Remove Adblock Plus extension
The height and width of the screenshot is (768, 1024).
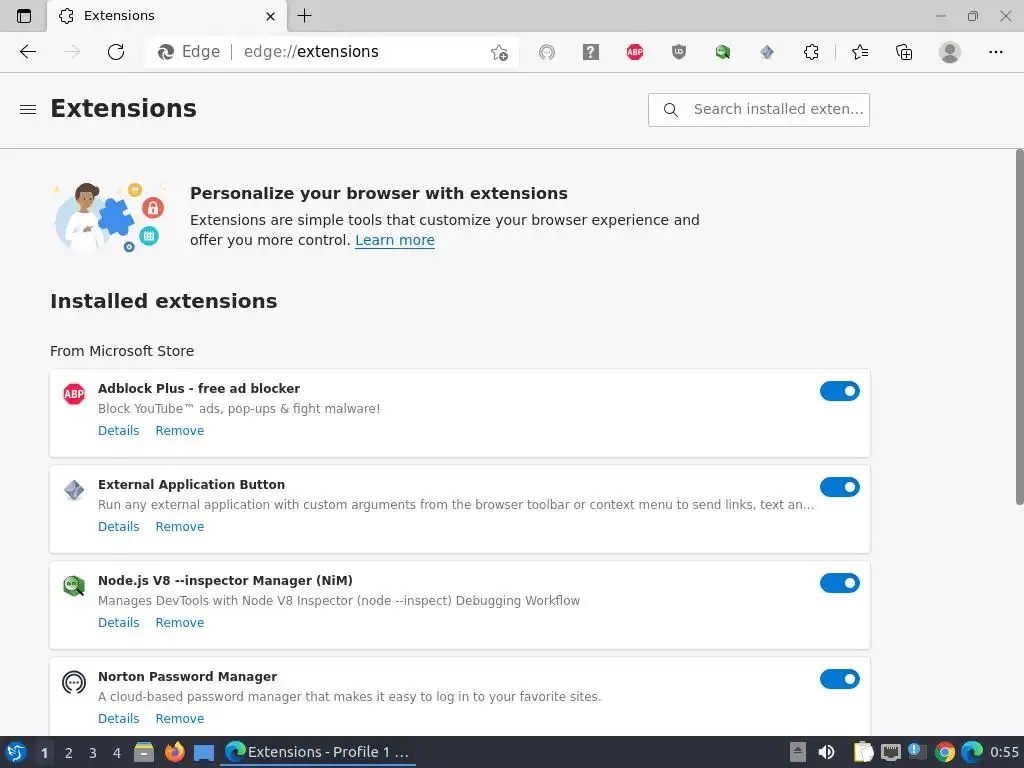(180, 430)
